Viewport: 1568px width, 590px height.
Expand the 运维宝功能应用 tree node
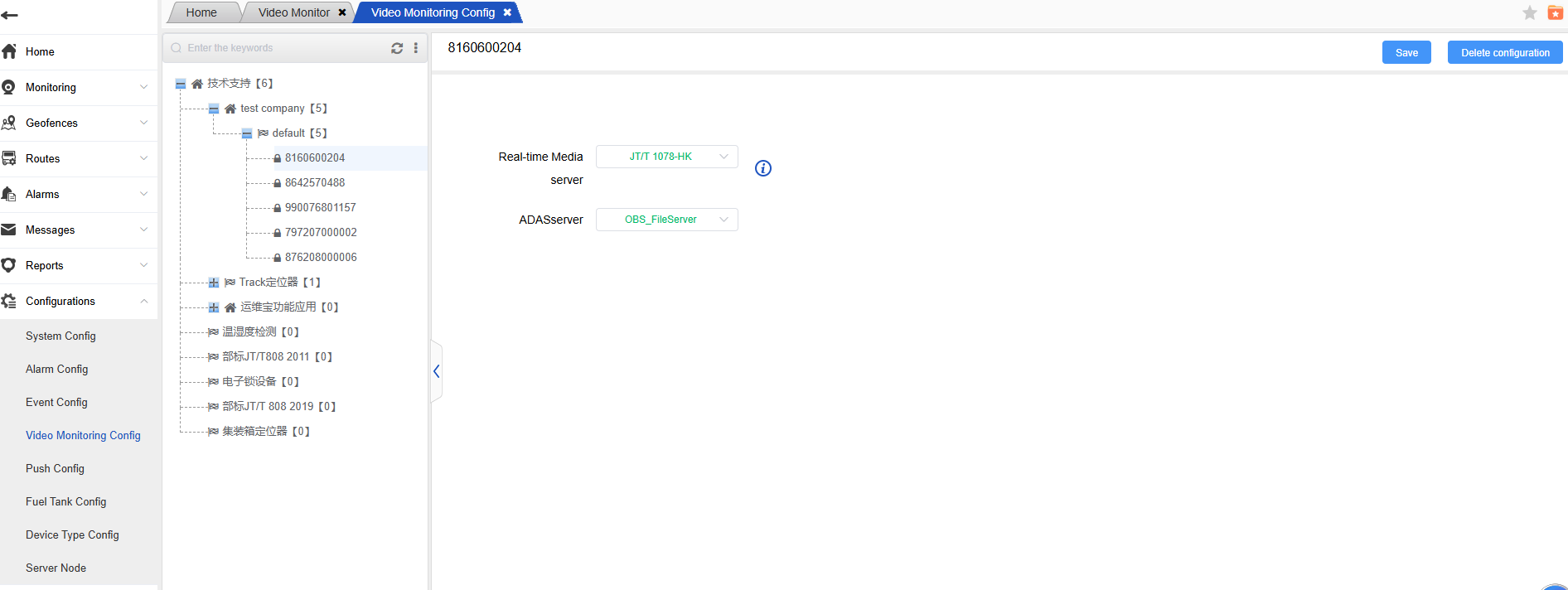pos(214,307)
